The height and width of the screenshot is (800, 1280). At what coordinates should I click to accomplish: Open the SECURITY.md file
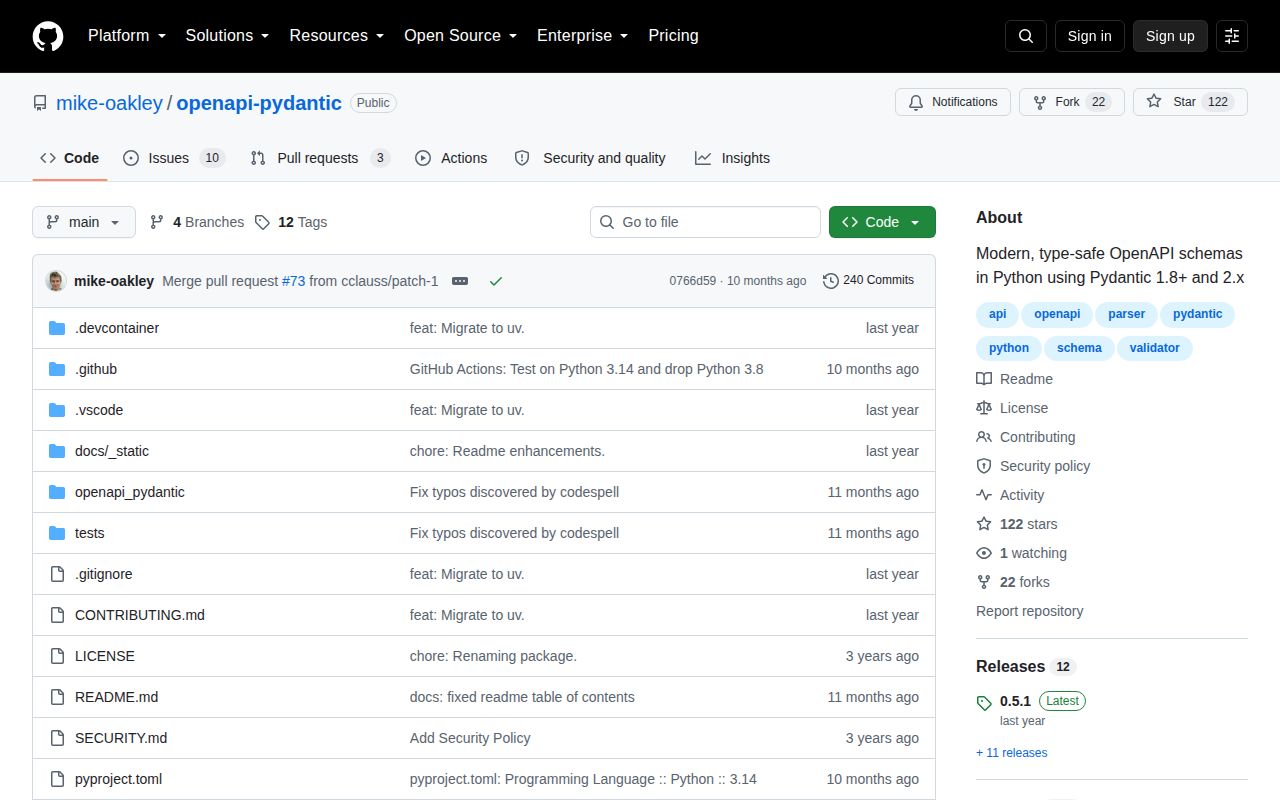tap(121, 738)
